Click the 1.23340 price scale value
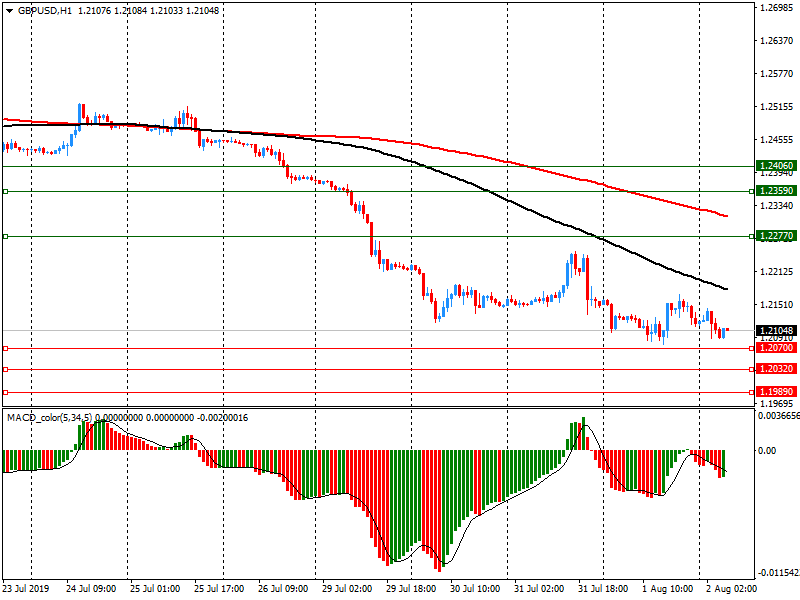Image resolution: width=800 pixels, height=600 pixels. pyautogui.click(x=777, y=205)
